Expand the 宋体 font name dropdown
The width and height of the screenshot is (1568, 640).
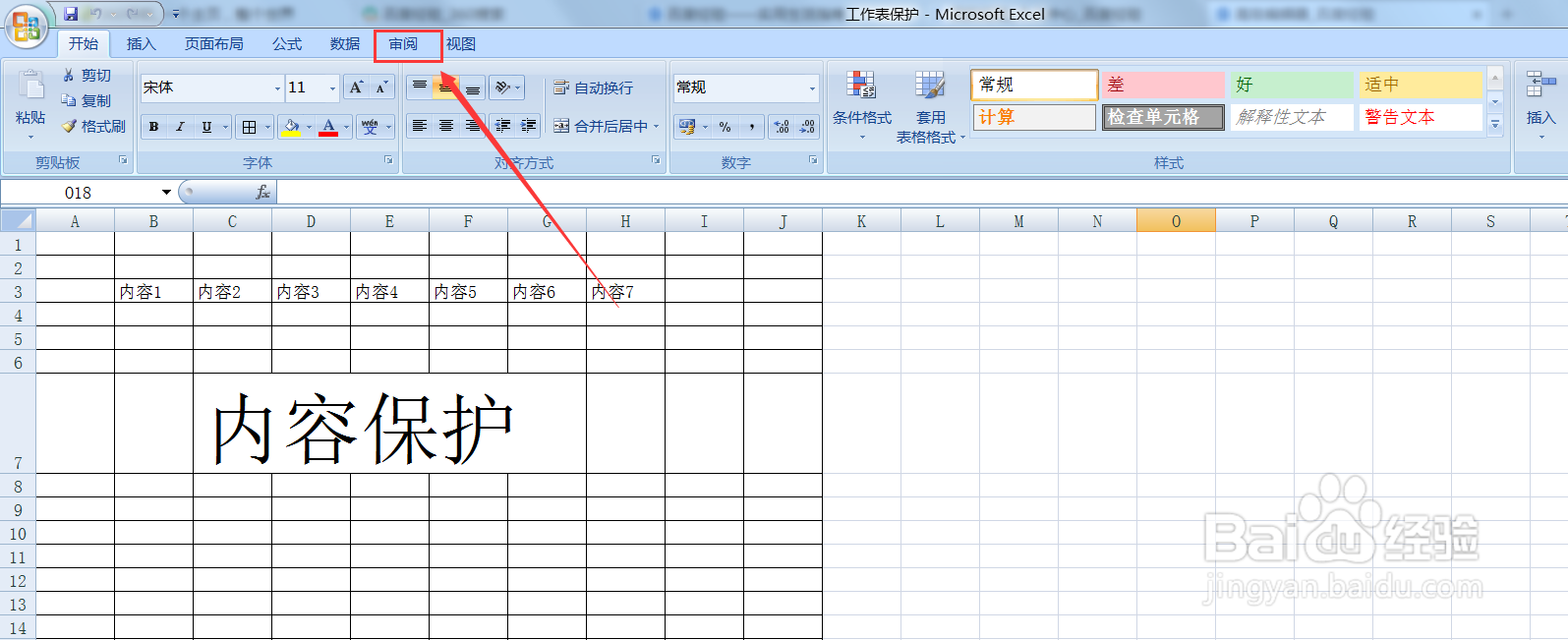click(277, 88)
